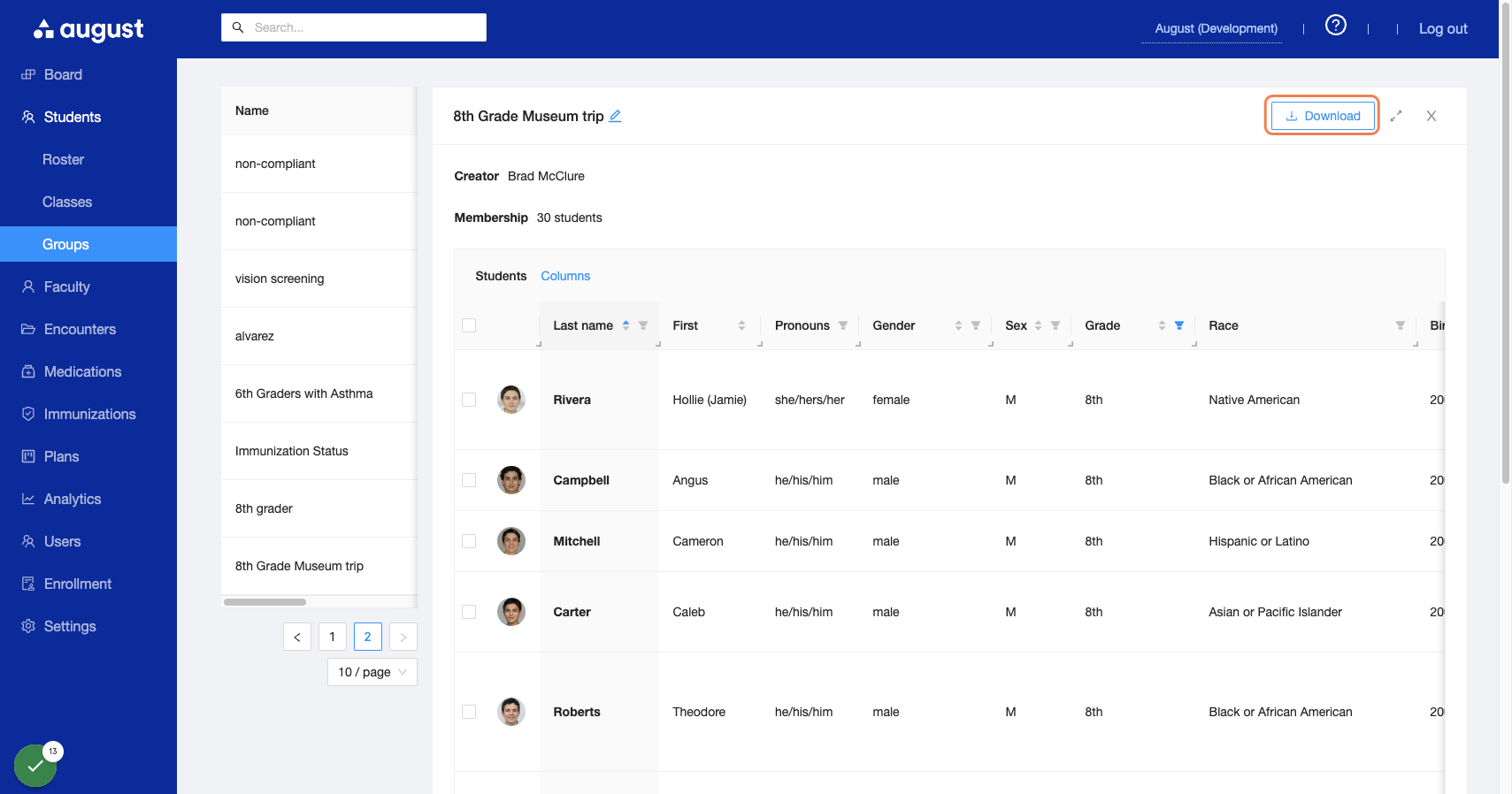This screenshot has height=794, width=1512.
Task: Focus the Search input field
Action: coord(354,27)
